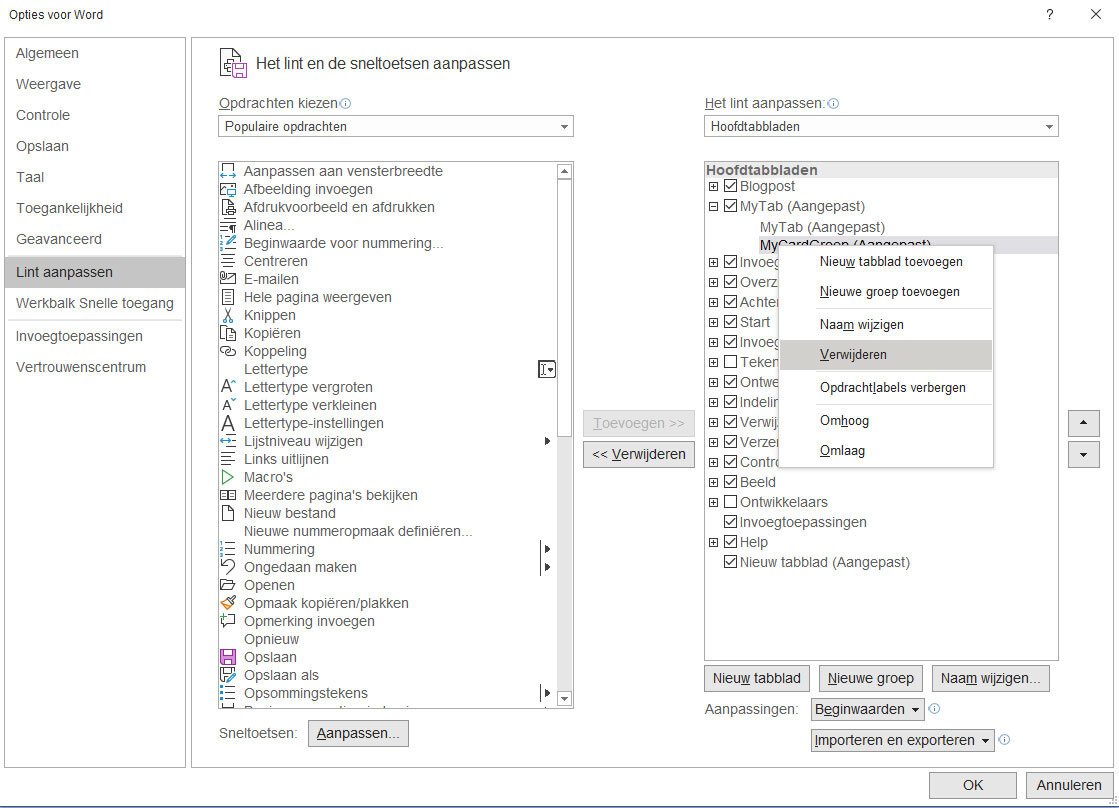Image resolution: width=1119 pixels, height=808 pixels.
Task: Click the Aanpassen aan vensterbreedte icon
Action: point(228,171)
